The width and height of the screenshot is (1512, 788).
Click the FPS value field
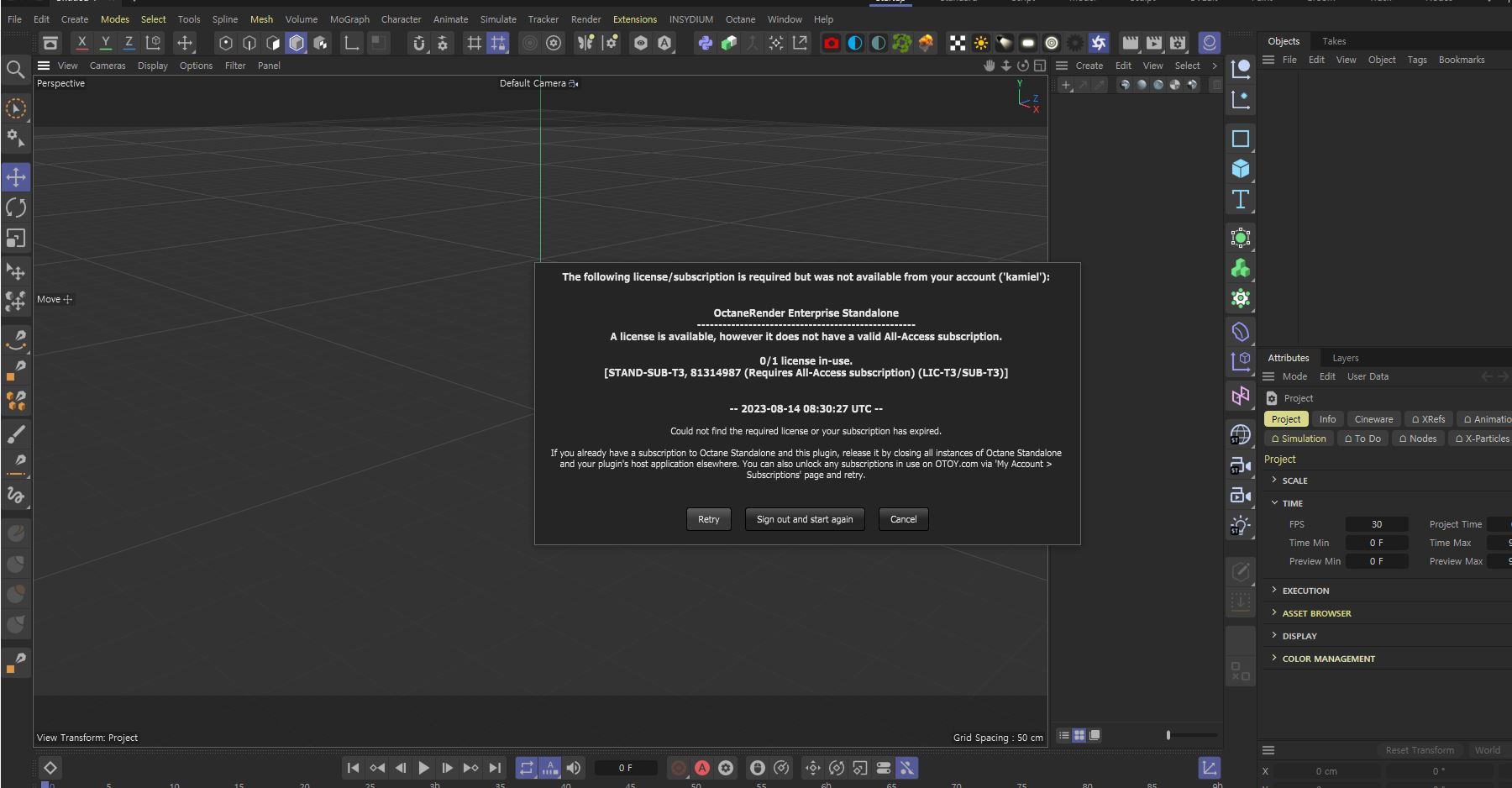(1377, 524)
